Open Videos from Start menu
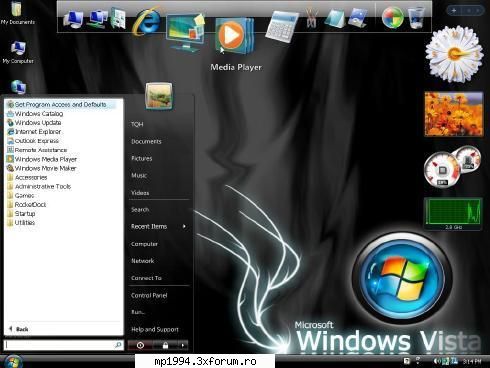The image size is (490, 368). click(140, 193)
